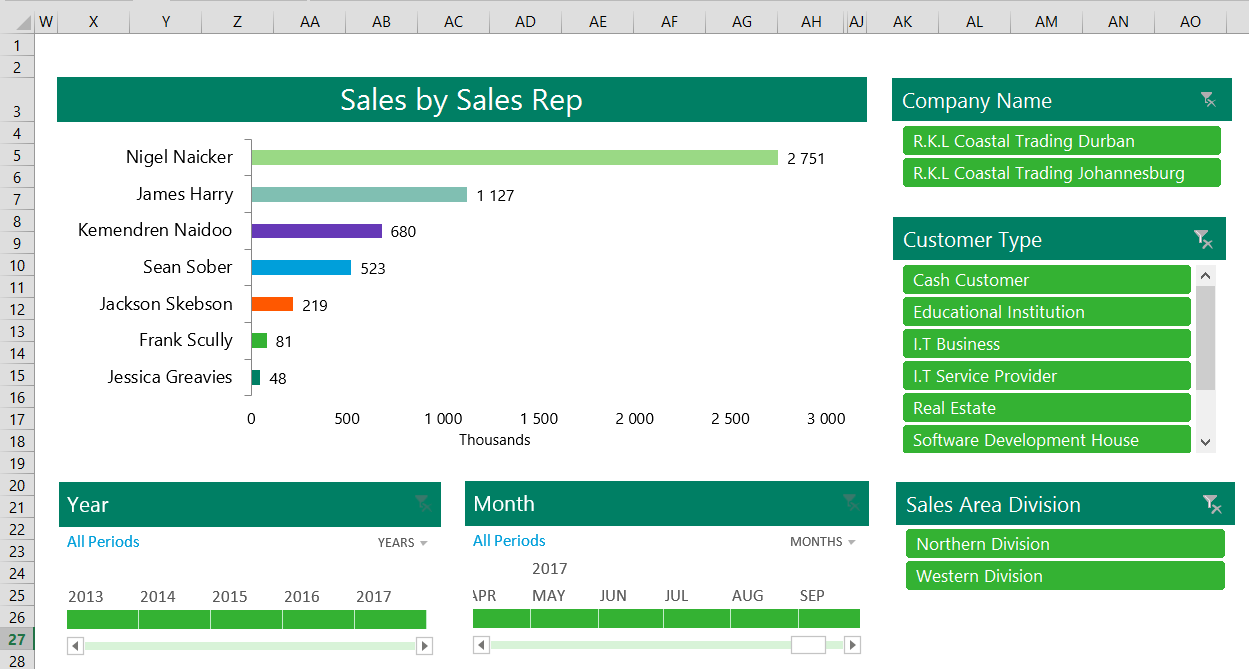Clear the Year timeline filter
Screen dimensions: 1249x669
(423, 503)
